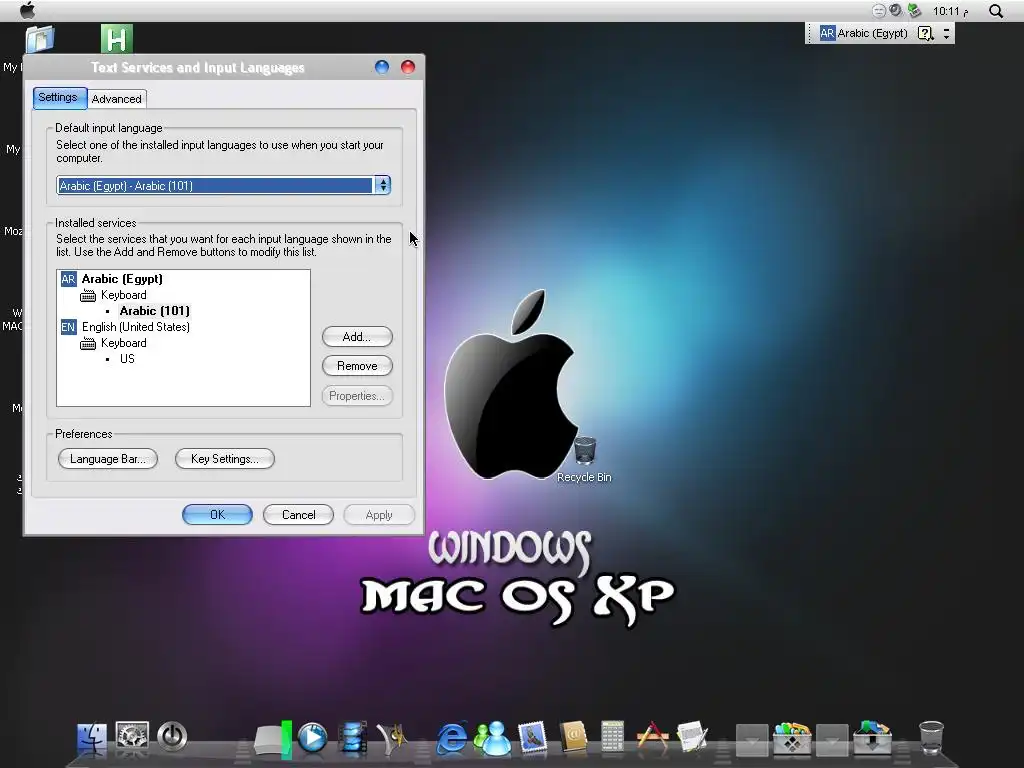Screen dimensions: 1024x768
Task: Open the film strip movie dock icon
Action: click(x=353, y=739)
